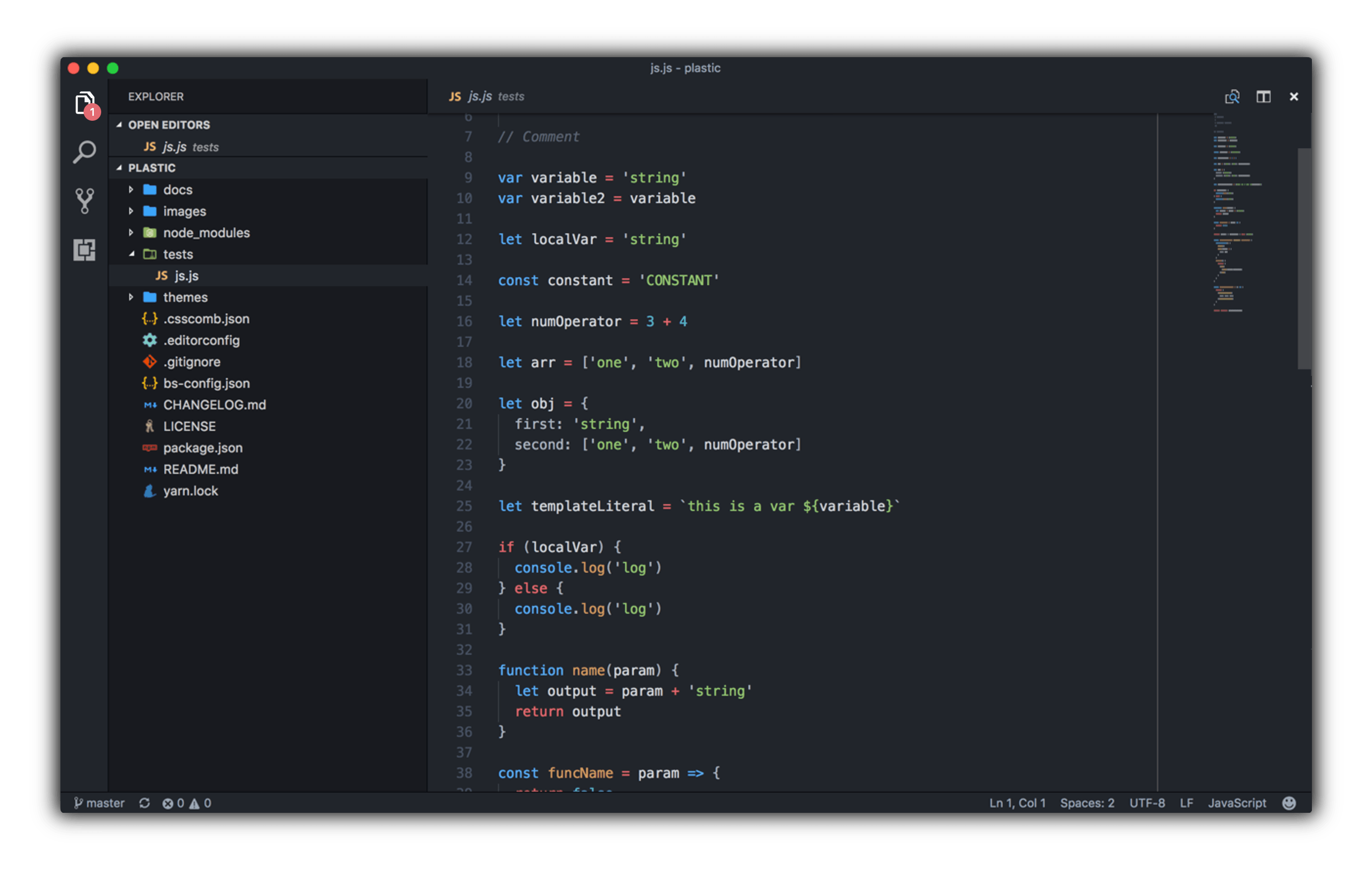Click the node_modules folder icon
Viewport: 1372px width, 870px height.
tap(150, 233)
